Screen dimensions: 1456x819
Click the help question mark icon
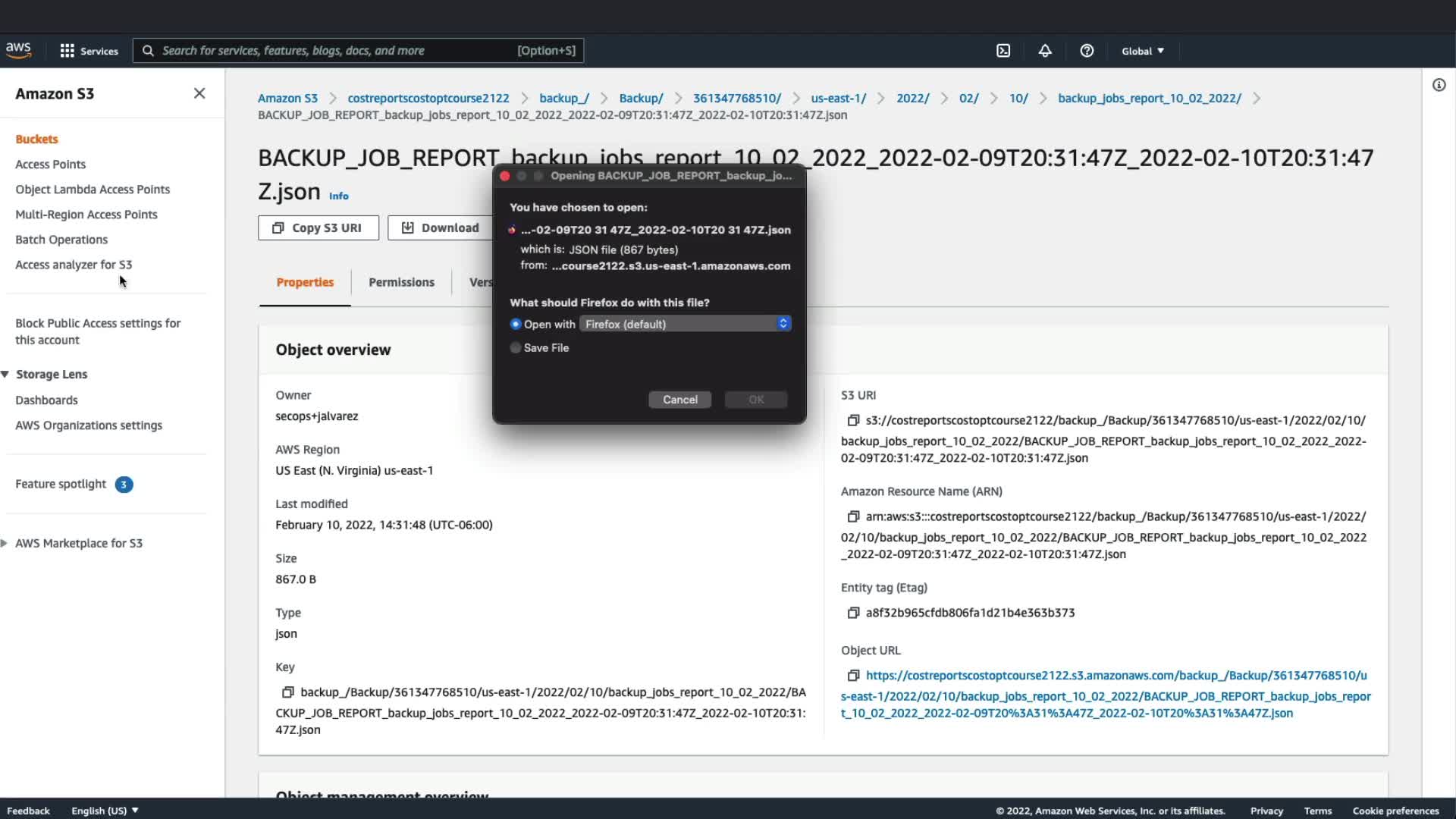point(1087,51)
